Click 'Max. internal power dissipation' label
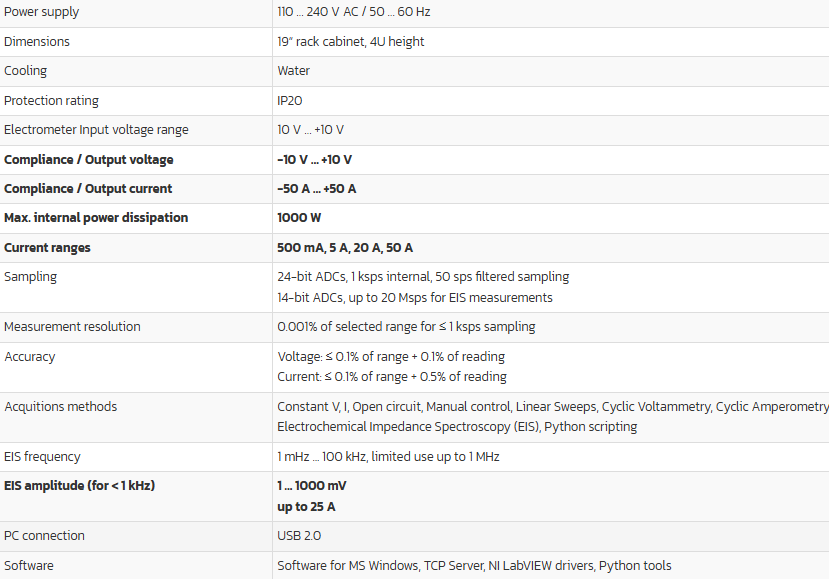The image size is (829, 579). 96,218
